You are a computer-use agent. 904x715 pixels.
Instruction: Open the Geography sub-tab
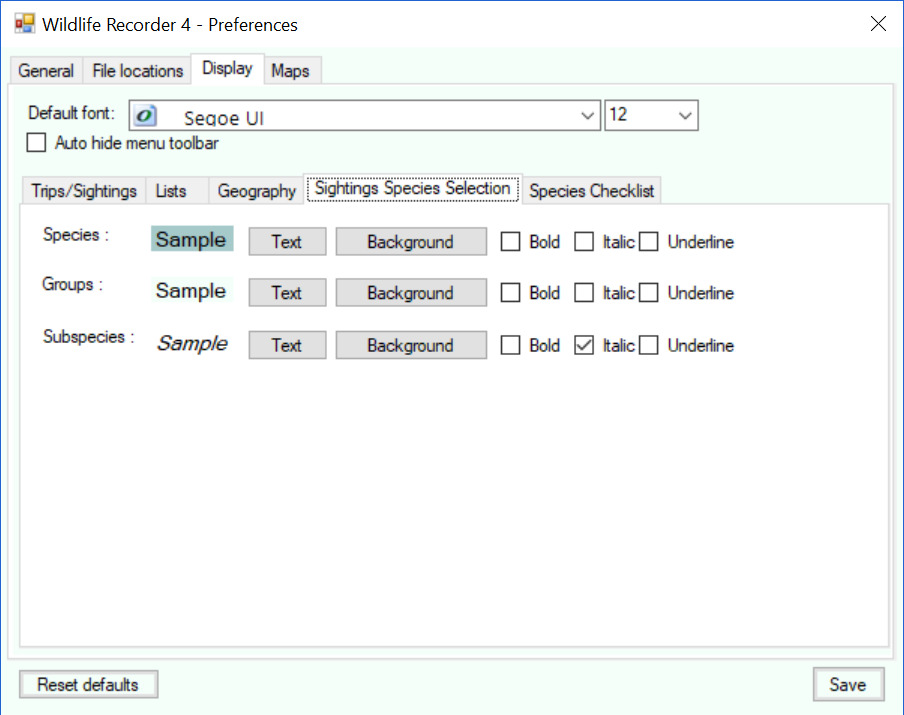(x=257, y=191)
